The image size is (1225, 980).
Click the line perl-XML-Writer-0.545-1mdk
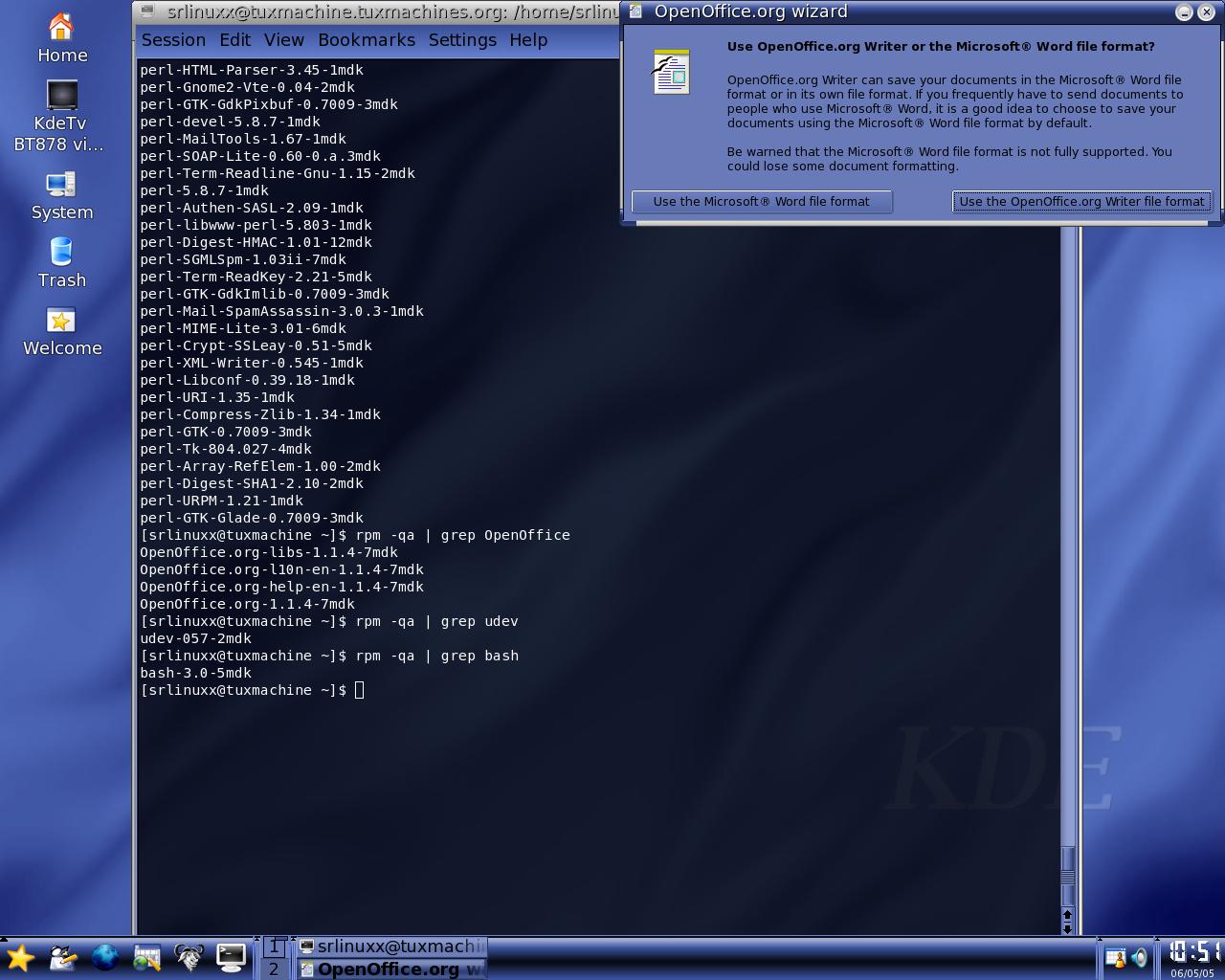point(252,363)
